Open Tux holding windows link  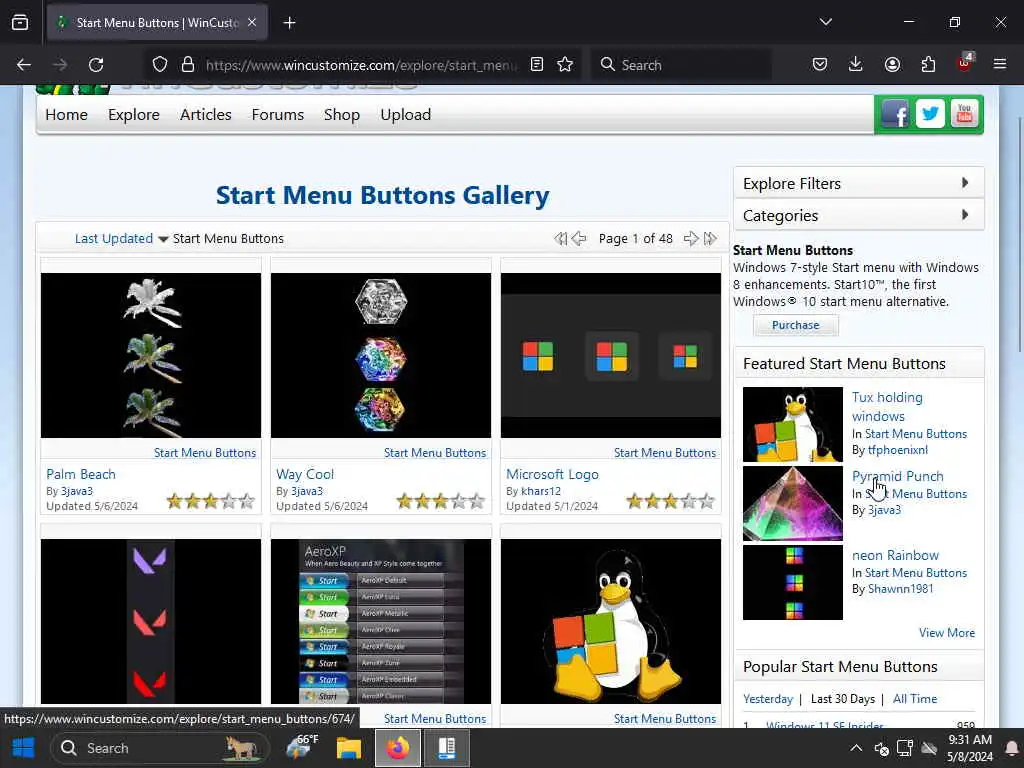coord(887,407)
